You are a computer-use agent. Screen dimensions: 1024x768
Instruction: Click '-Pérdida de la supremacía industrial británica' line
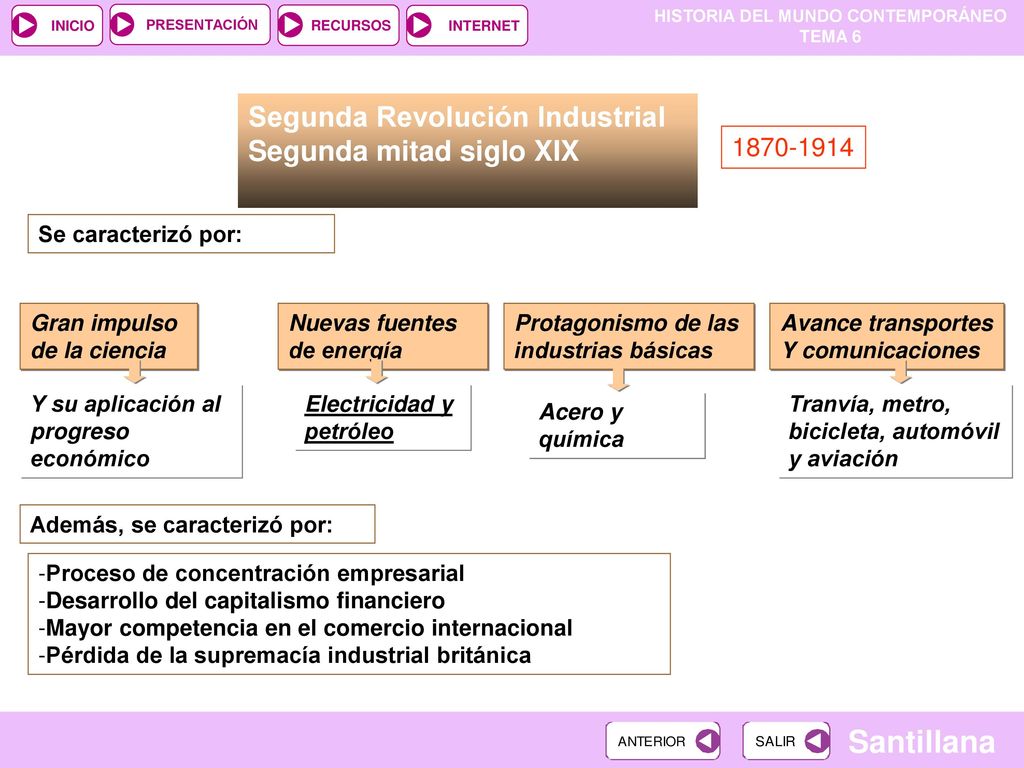[x=285, y=656]
